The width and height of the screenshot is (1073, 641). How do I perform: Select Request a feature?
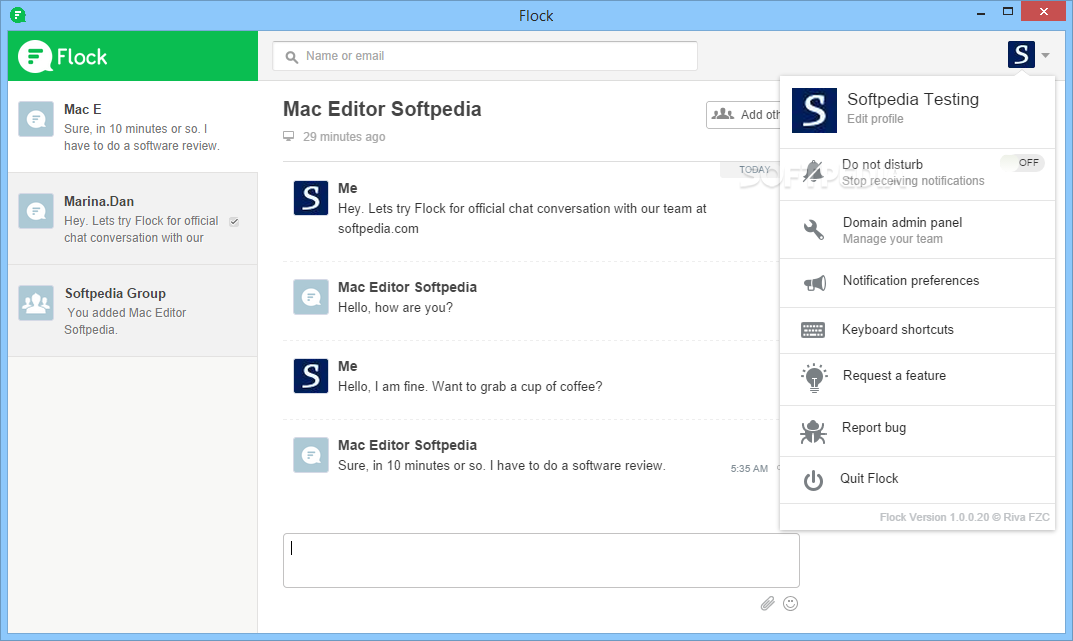pyautogui.click(x=917, y=379)
